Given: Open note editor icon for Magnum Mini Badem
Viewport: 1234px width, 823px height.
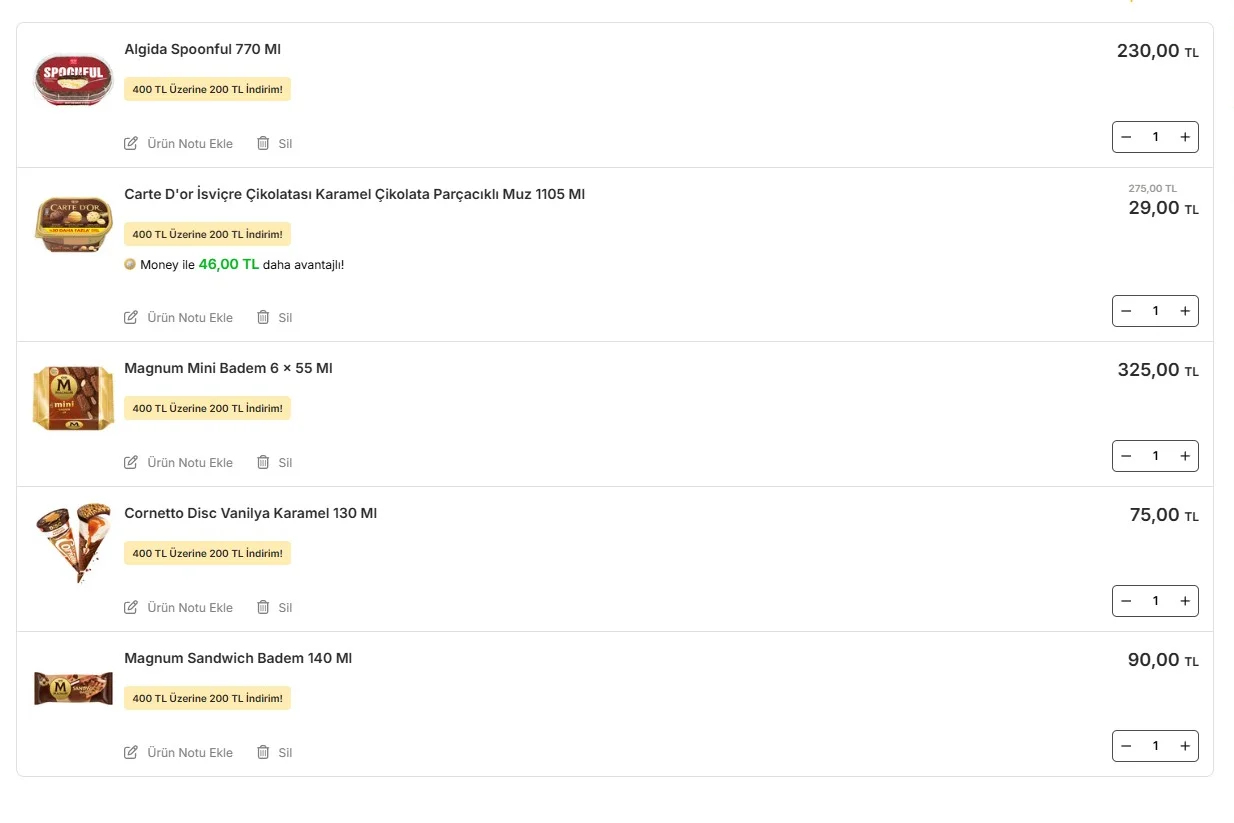Looking at the screenshot, I should 131,462.
